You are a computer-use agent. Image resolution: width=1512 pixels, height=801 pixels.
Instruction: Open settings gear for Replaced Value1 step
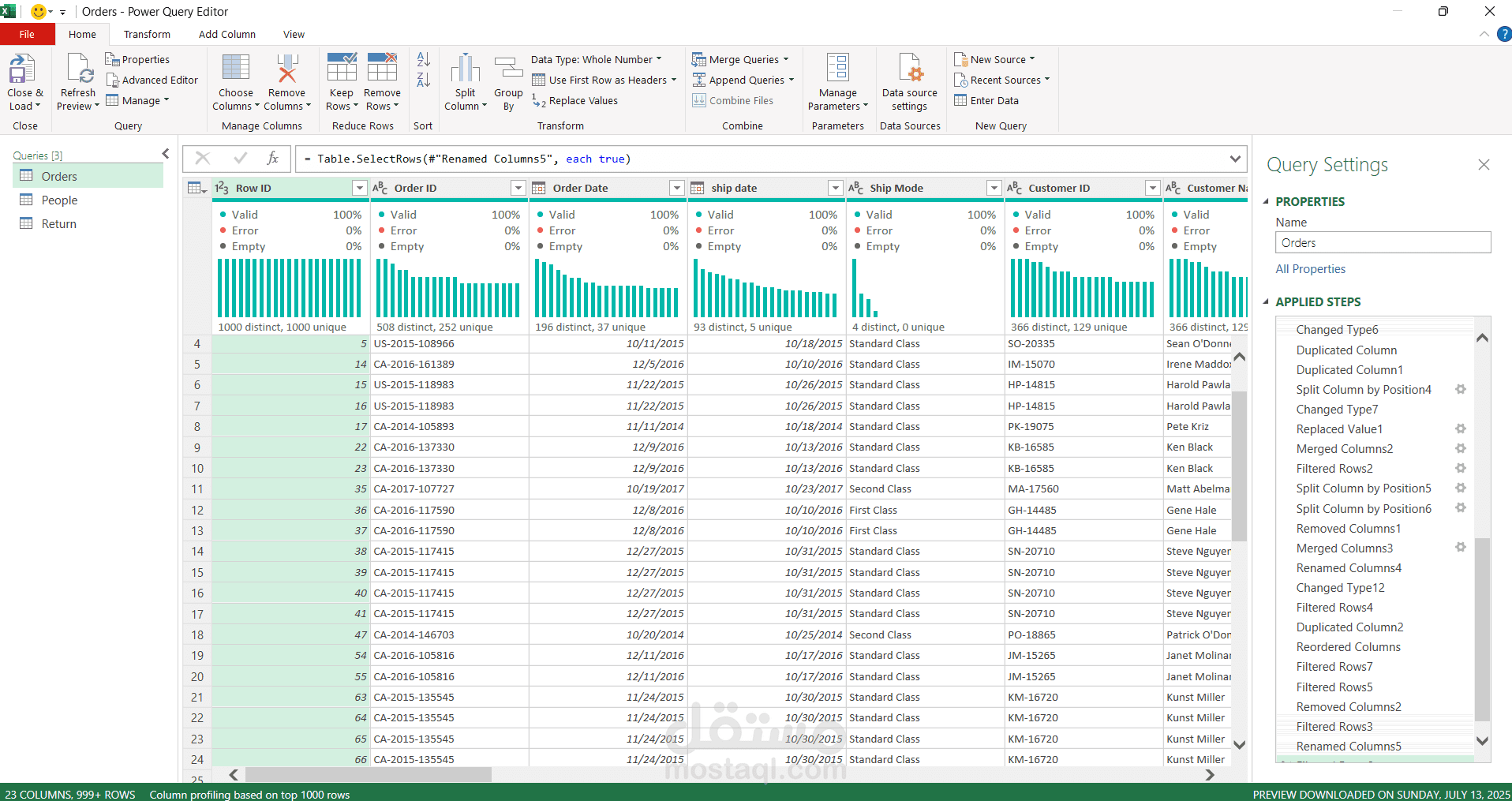coord(1461,429)
